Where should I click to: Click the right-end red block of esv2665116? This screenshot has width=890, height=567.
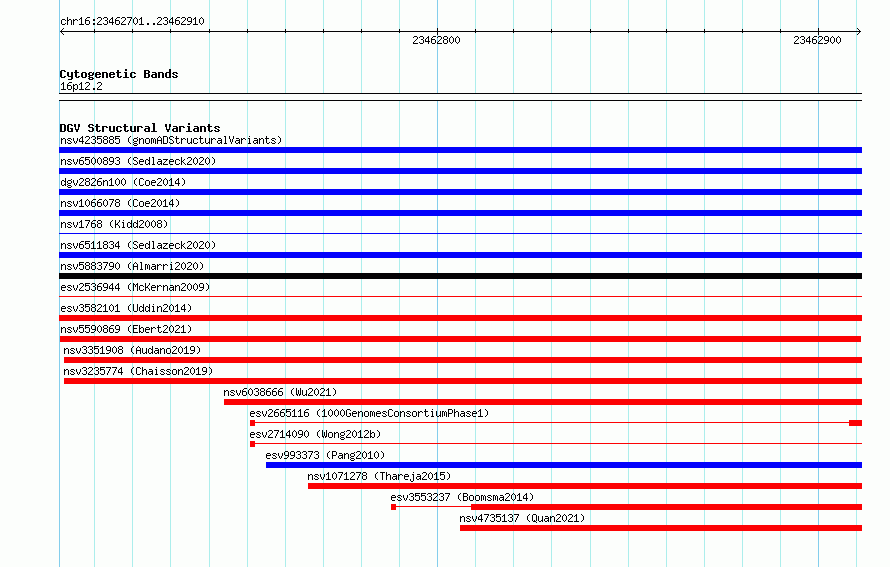855,423
